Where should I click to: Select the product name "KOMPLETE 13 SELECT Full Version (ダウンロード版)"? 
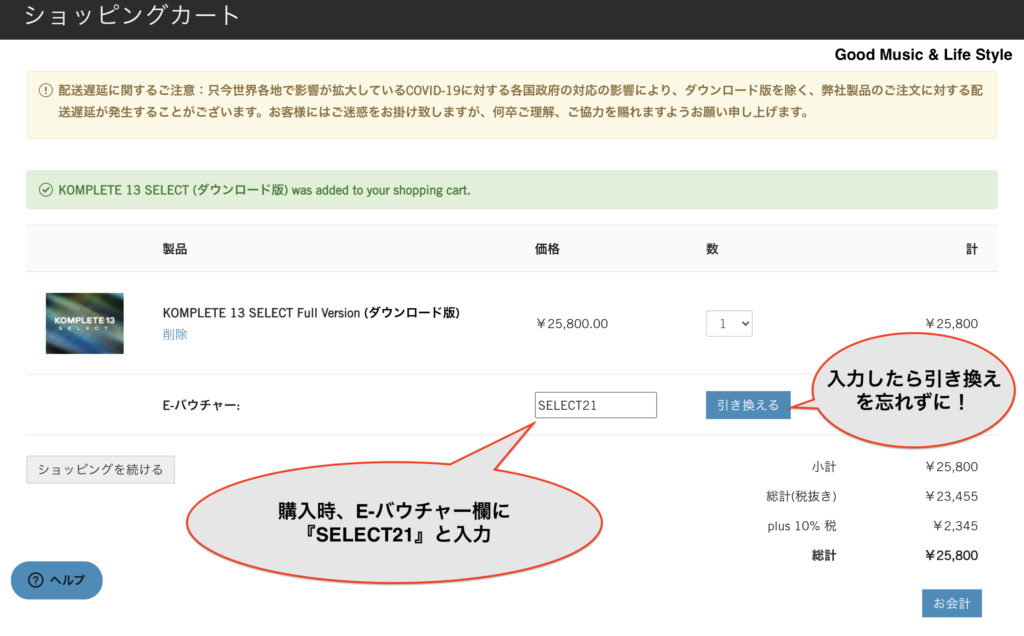311,313
